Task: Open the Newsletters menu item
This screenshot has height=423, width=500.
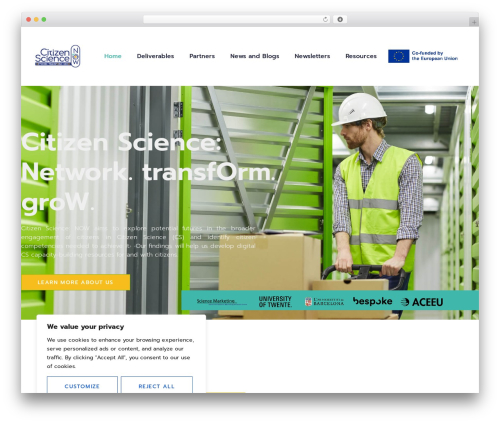Action: pyautogui.click(x=312, y=56)
